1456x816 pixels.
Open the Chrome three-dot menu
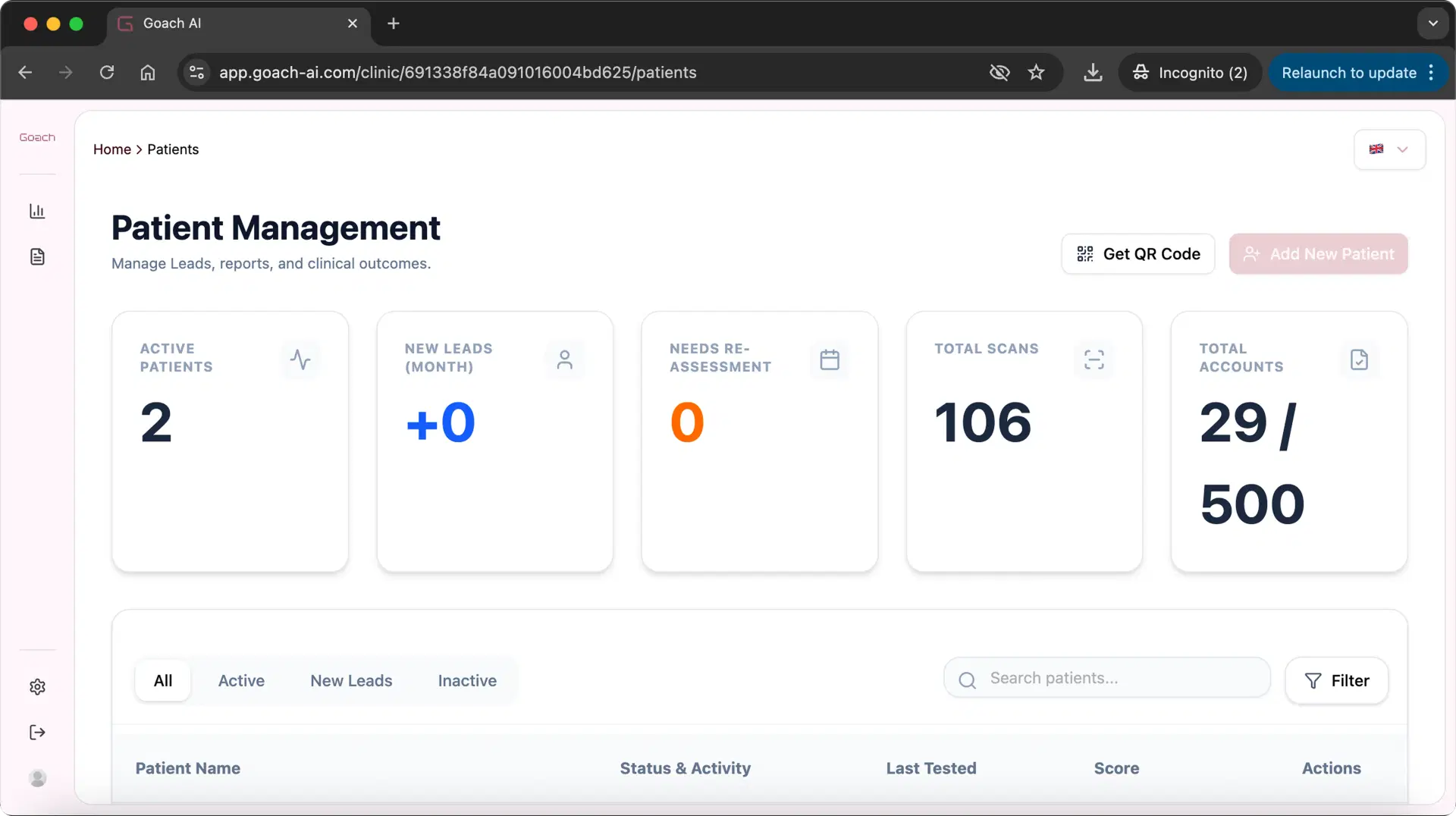(1431, 73)
